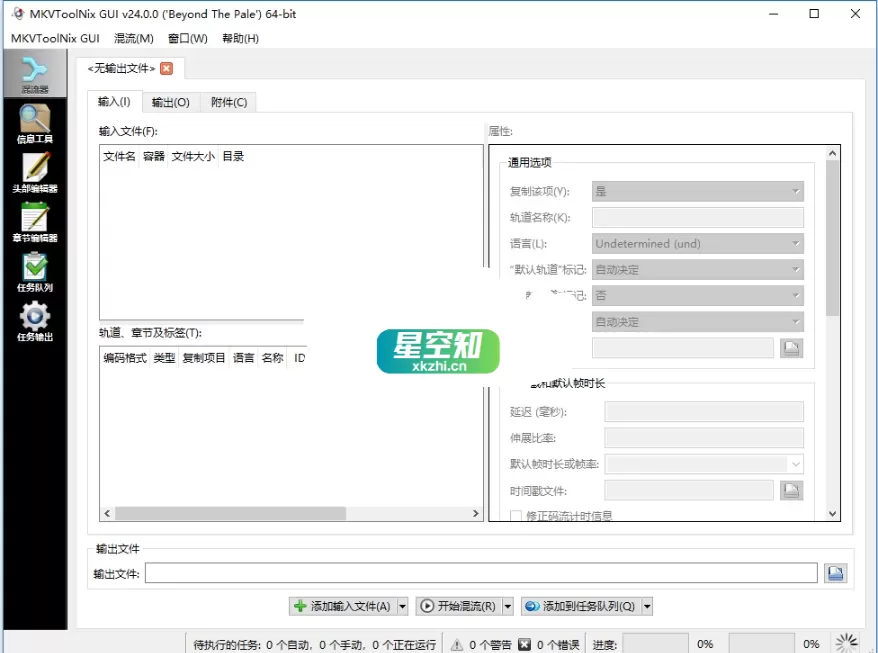The image size is (878, 653).
Task: Open the 语言(L) dropdown showing Undetermined
Action: (x=697, y=243)
